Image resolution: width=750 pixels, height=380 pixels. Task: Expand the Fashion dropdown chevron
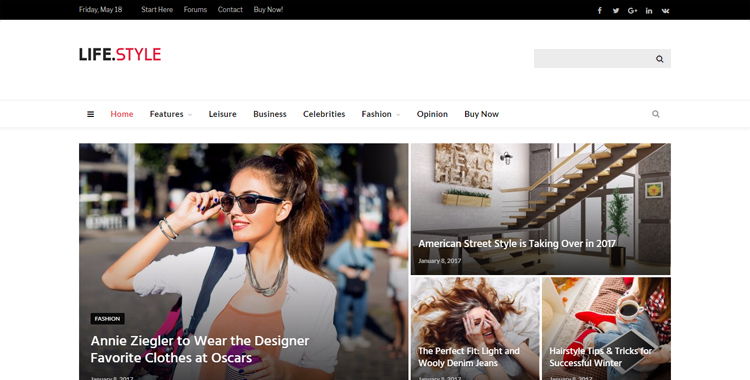click(398, 115)
